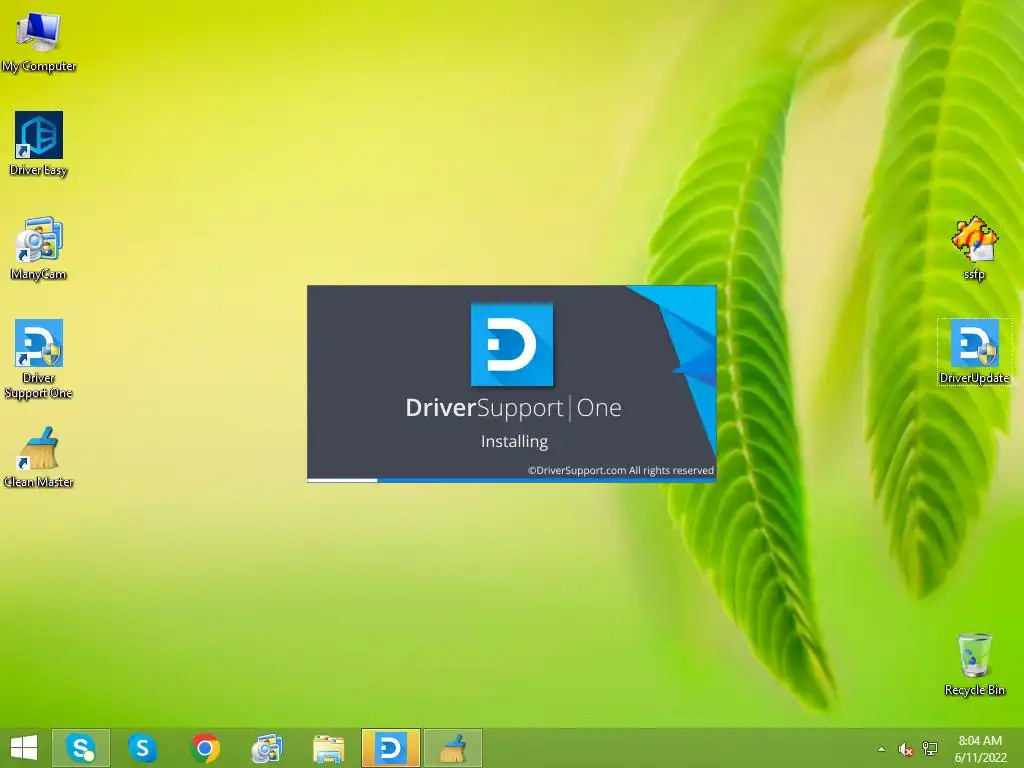
Task: Open the highlighted Skype taskbar icon
Action: click(81, 748)
